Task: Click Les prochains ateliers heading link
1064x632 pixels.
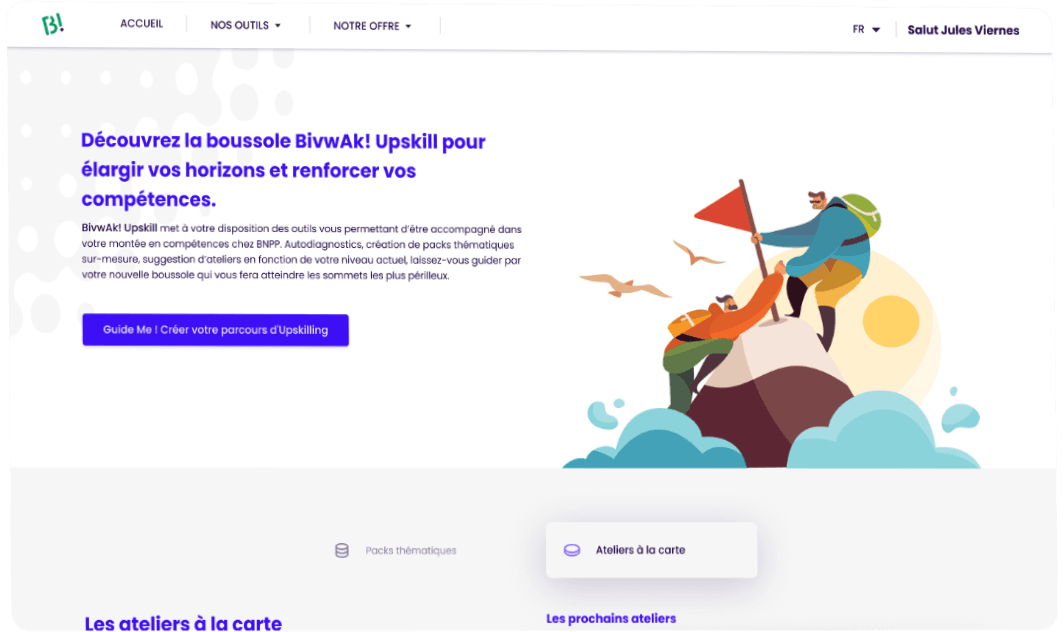Action: 611,618
